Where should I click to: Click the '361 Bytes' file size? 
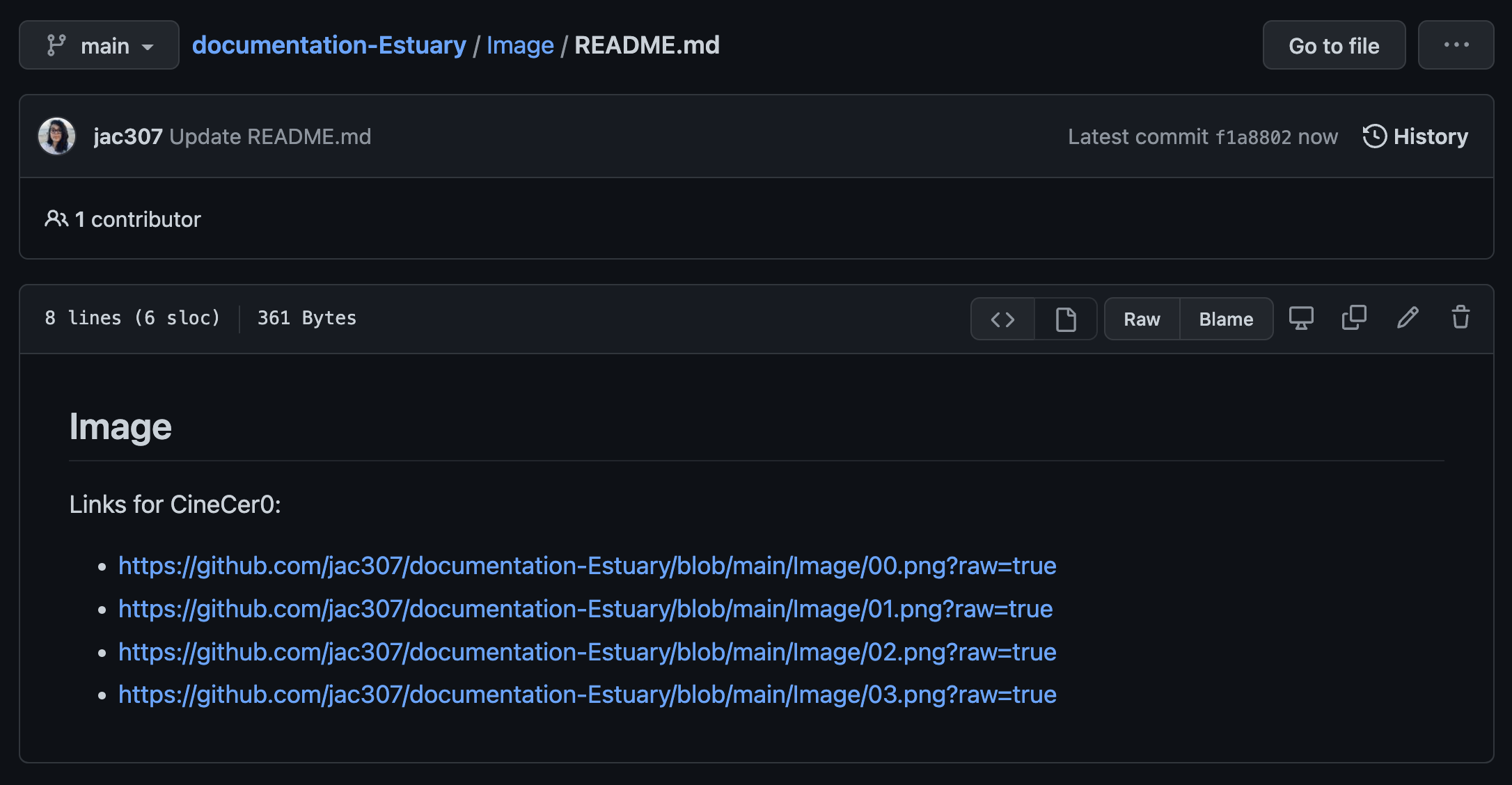pyautogui.click(x=307, y=318)
